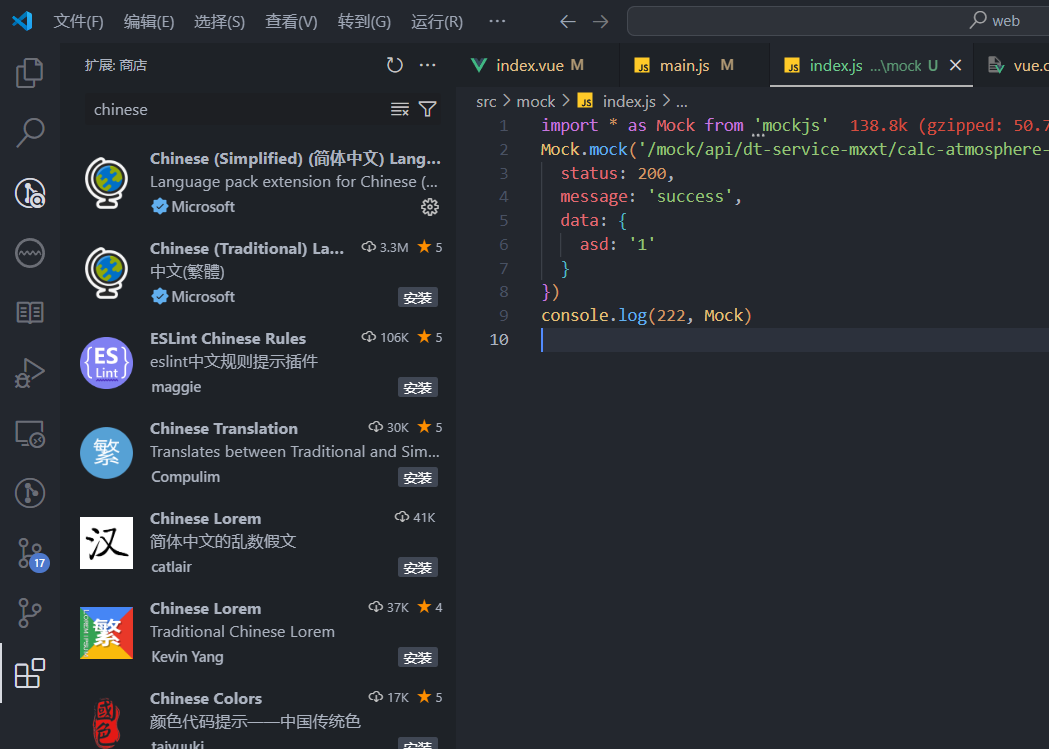The image size is (1049, 749).
Task: Click the 138.8k gzipped import cost text
Action: point(949,126)
